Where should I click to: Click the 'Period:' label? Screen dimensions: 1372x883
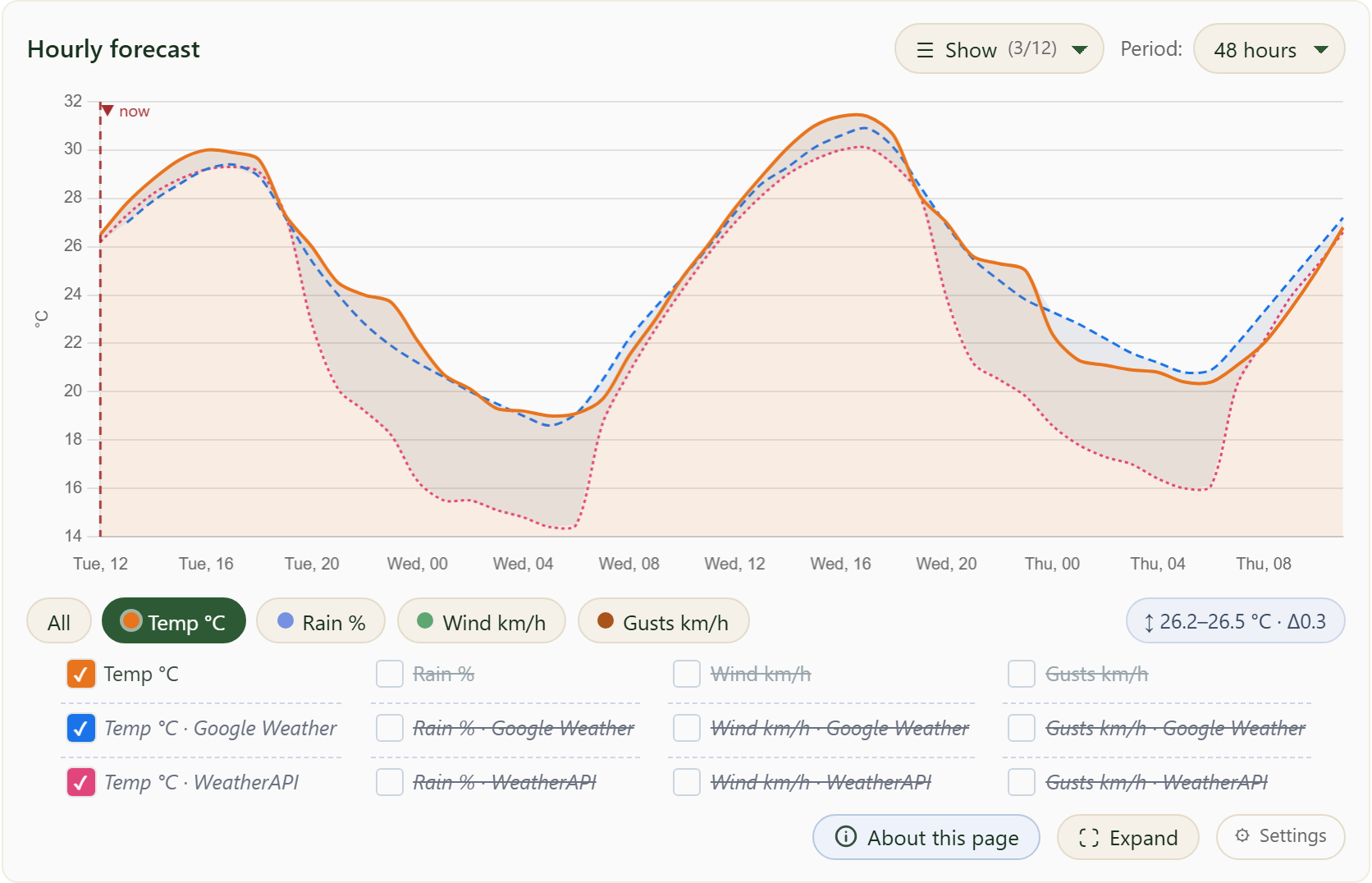[1151, 49]
